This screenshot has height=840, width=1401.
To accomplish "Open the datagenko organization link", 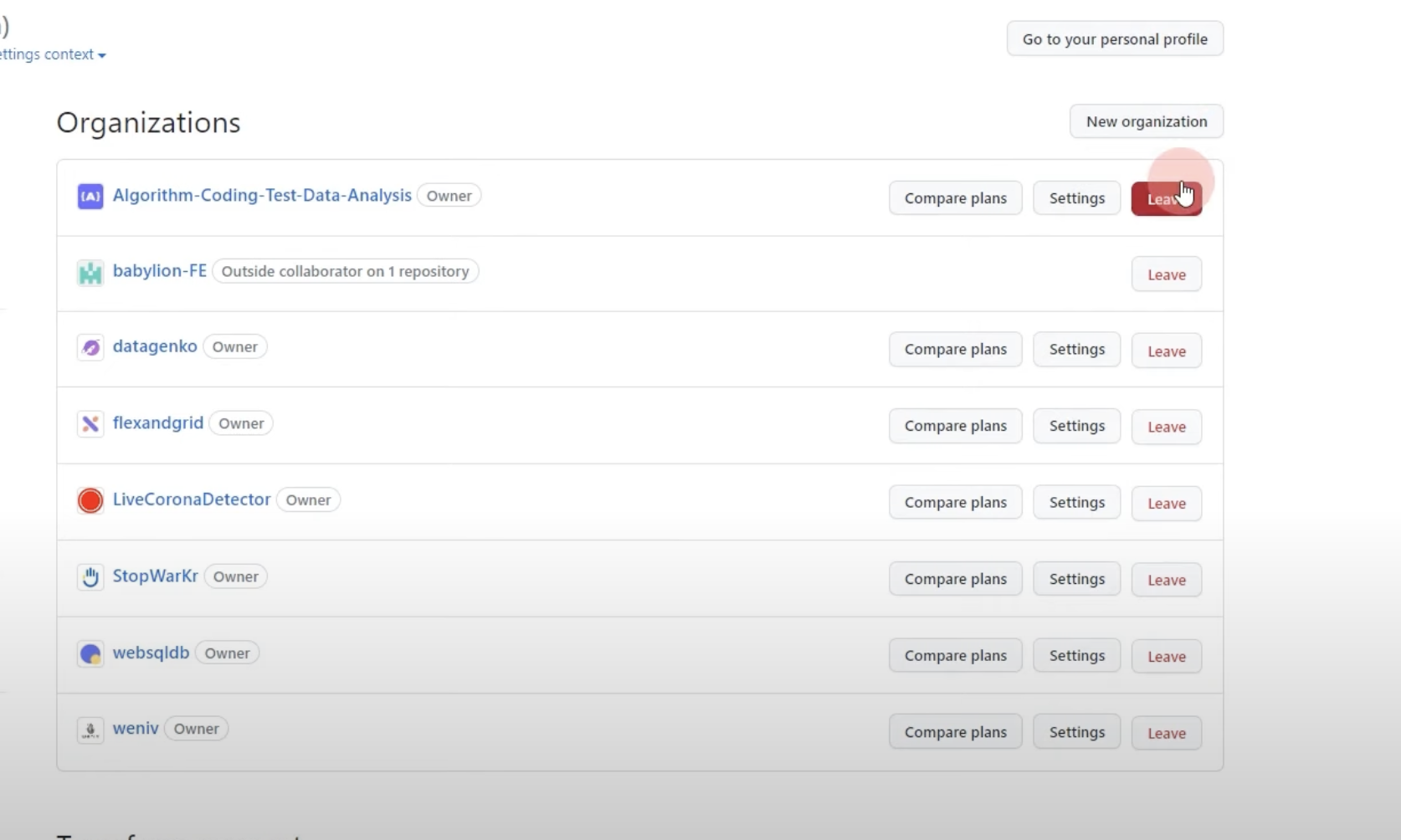I will tap(155, 346).
